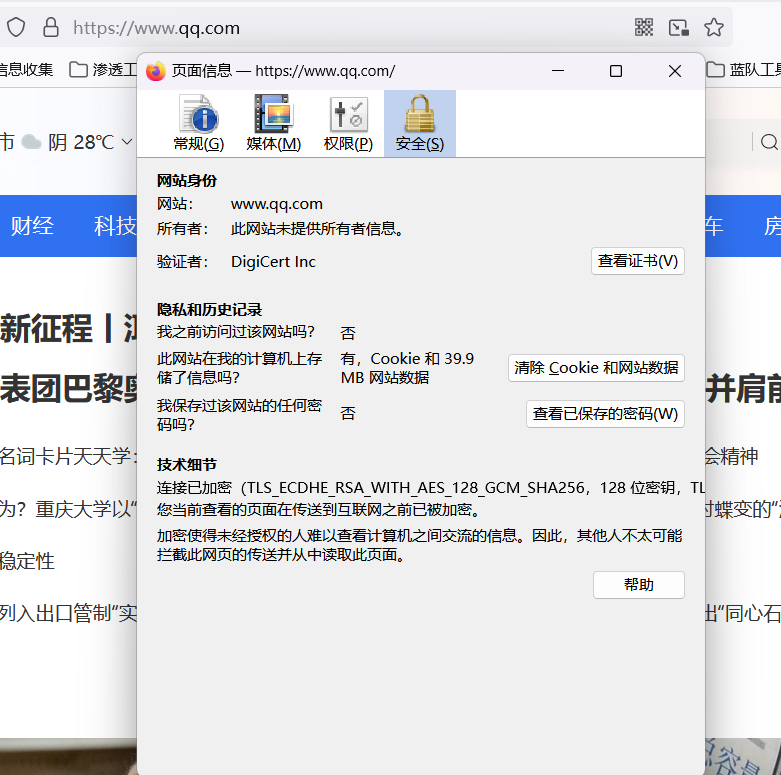Minimize the page info dialog
This screenshot has height=775, width=781.
pyautogui.click(x=558, y=71)
